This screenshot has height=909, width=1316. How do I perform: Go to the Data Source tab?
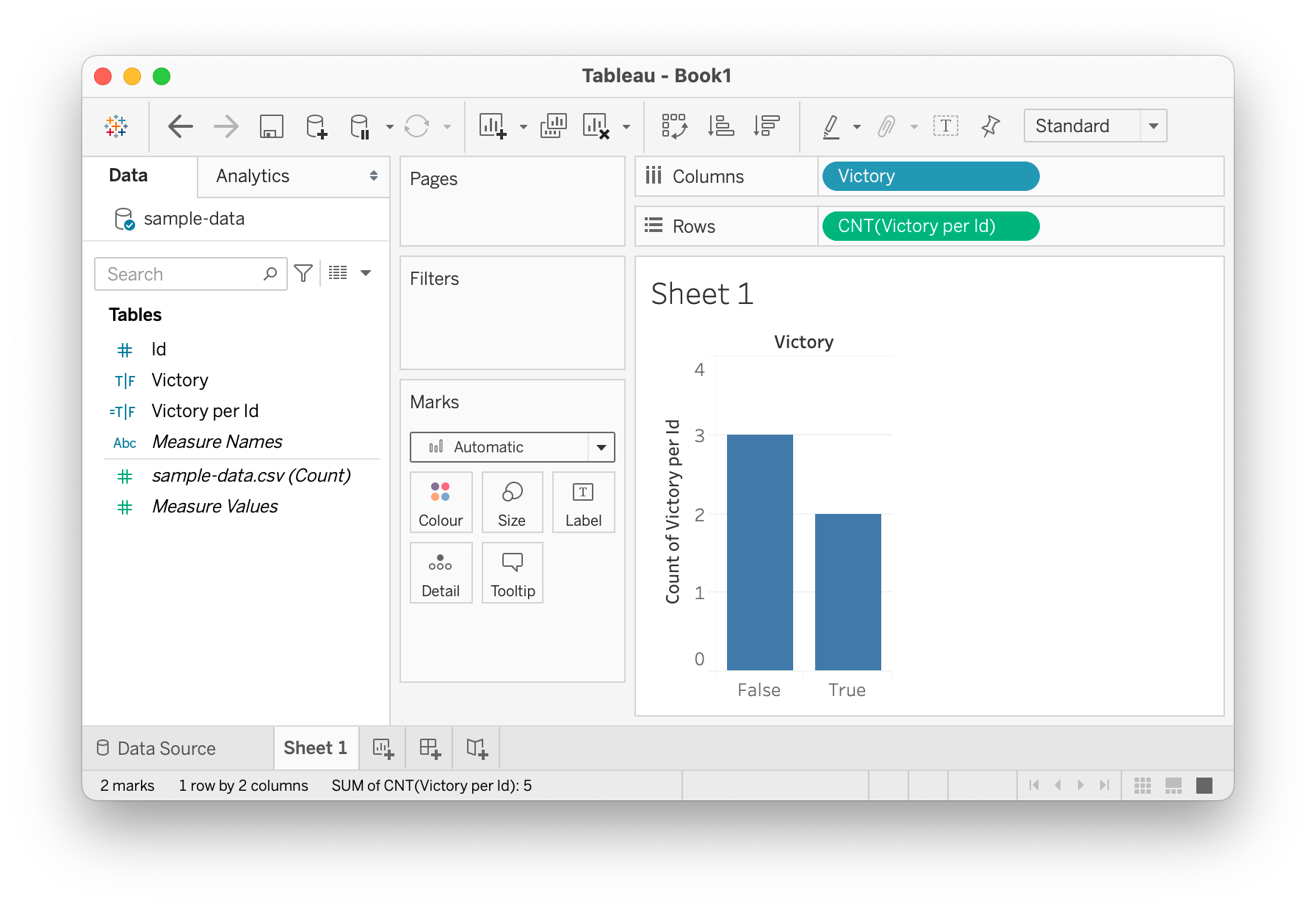click(x=166, y=748)
